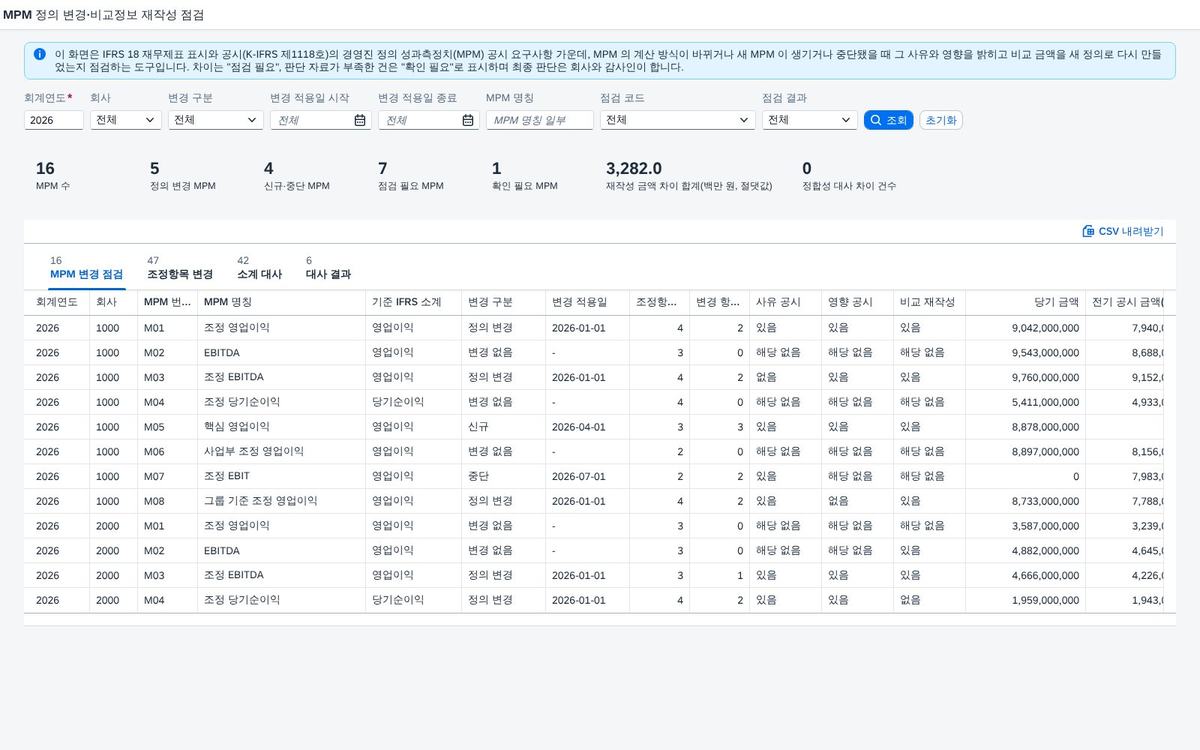The width and height of the screenshot is (1200, 750).
Task: Open the 조정항목 변경 tab
Action: [x=180, y=267]
